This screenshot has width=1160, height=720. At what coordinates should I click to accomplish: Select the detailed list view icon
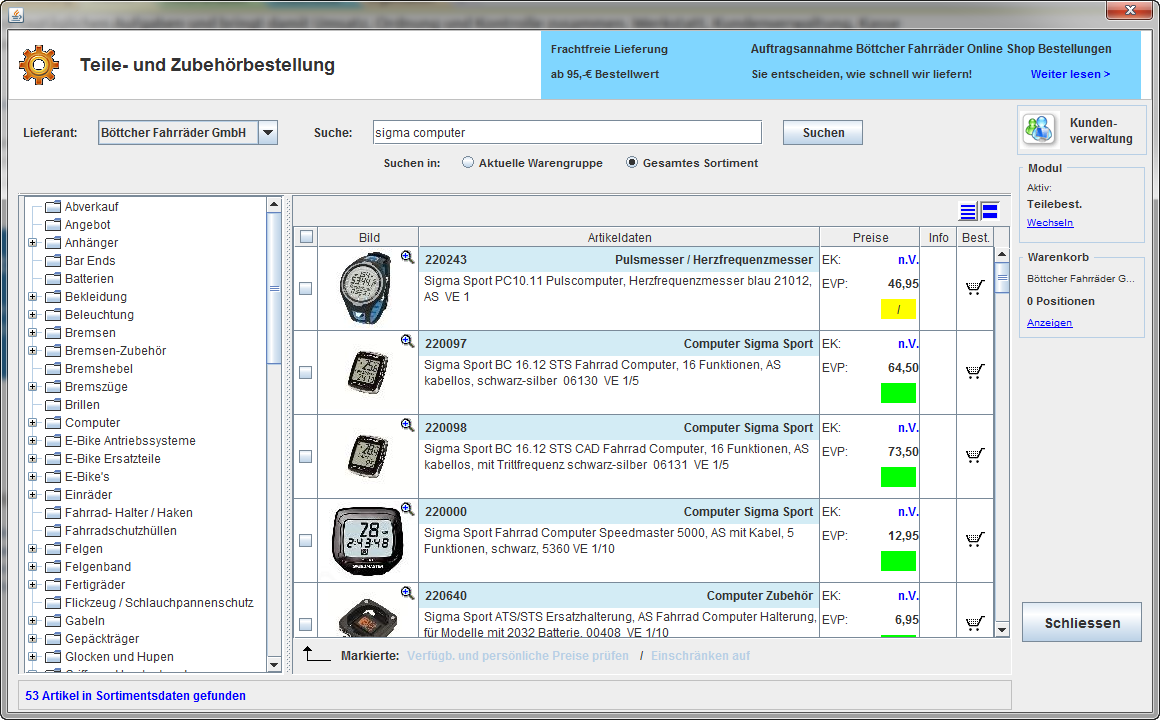(x=990, y=211)
